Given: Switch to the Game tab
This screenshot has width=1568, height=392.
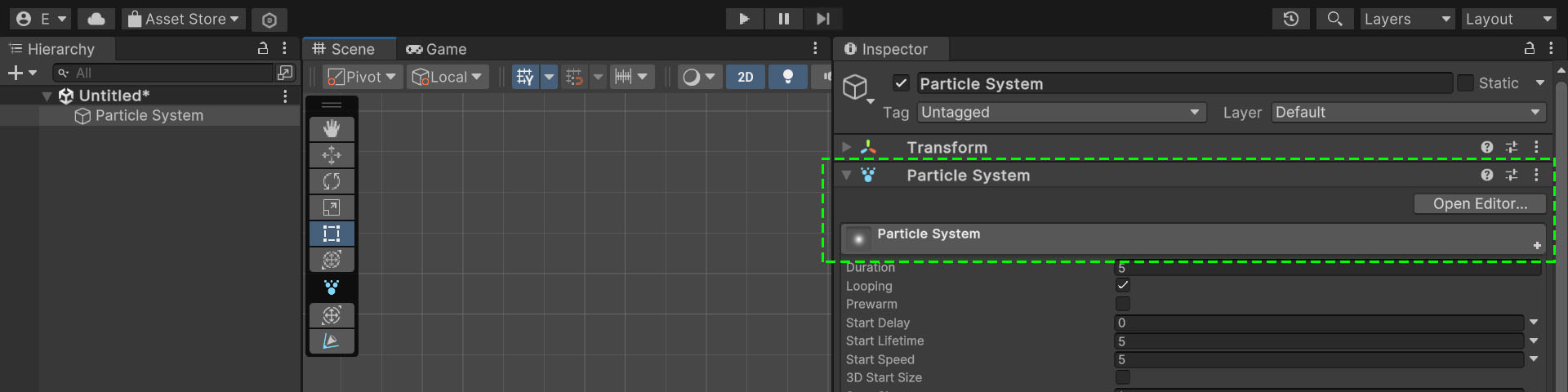Looking at the screenshot, I should (436, 49).
